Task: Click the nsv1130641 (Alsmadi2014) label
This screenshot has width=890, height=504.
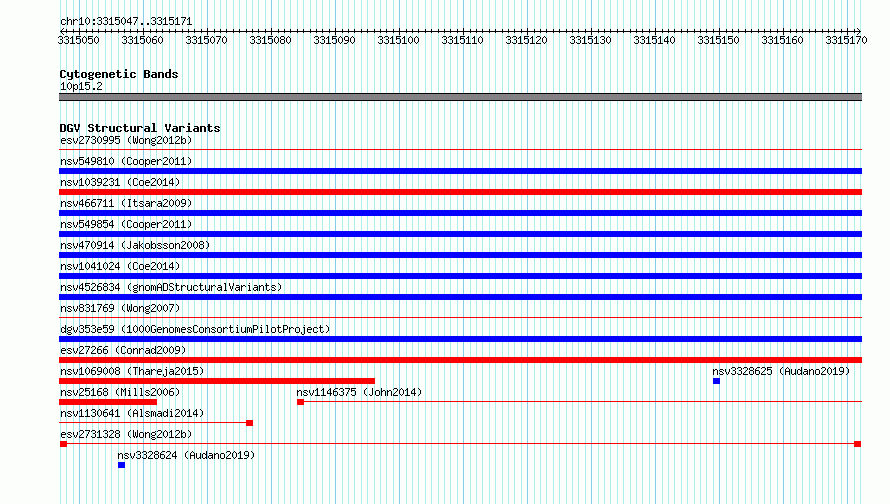Action: [132, 413]
